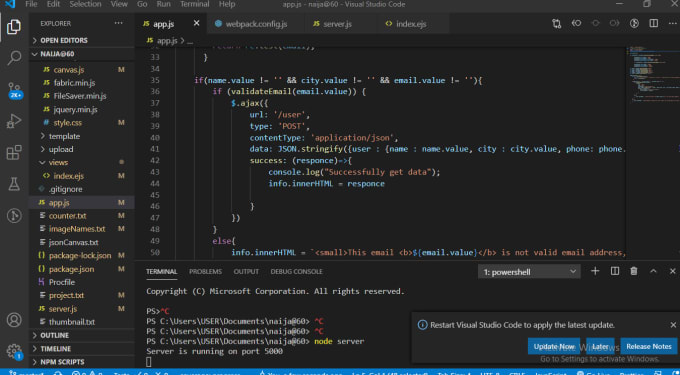
Task: Open the Manage gear icon
Action: pos(14,351)
